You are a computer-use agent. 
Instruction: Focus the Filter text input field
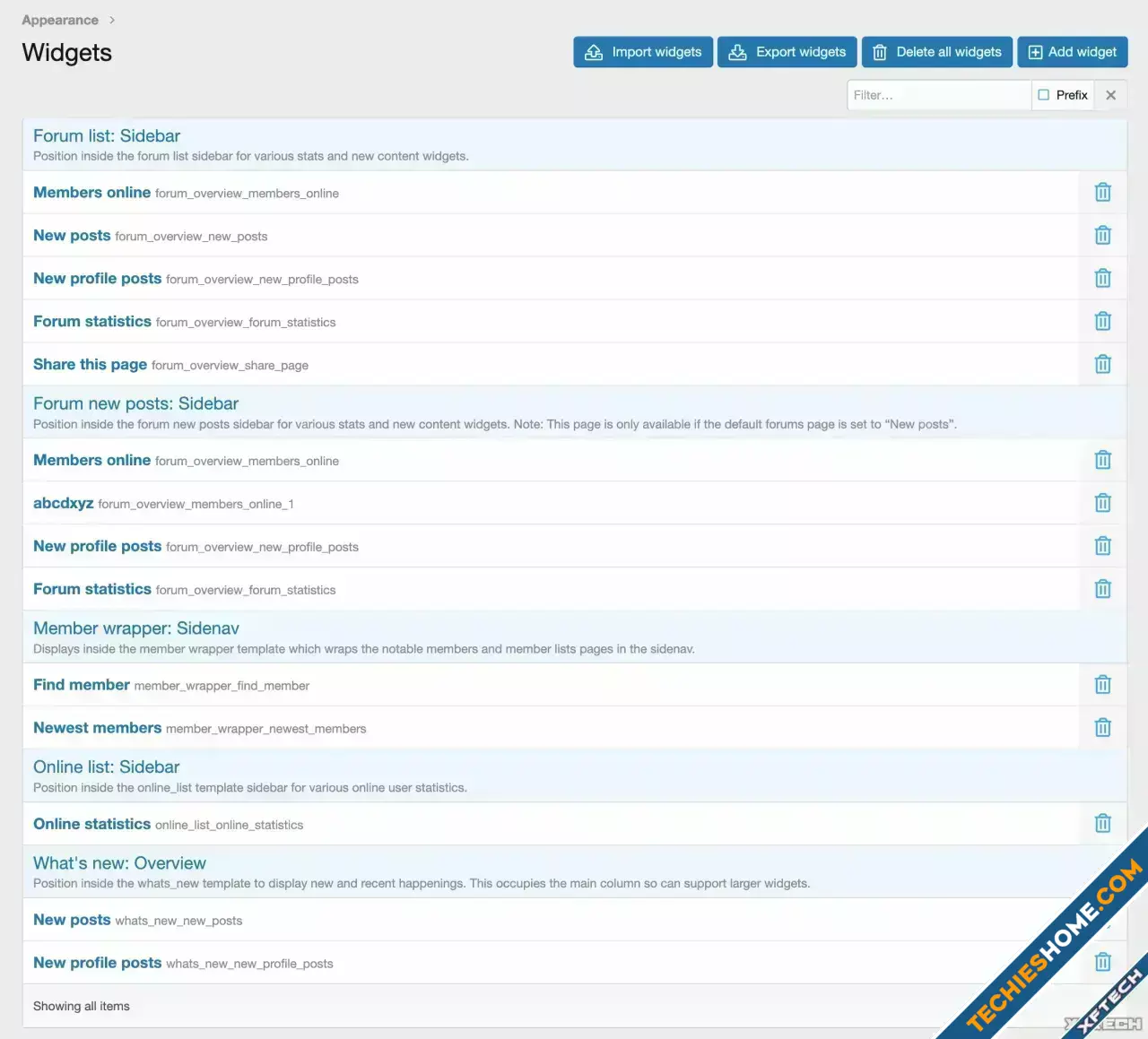(x=938, y=95)
